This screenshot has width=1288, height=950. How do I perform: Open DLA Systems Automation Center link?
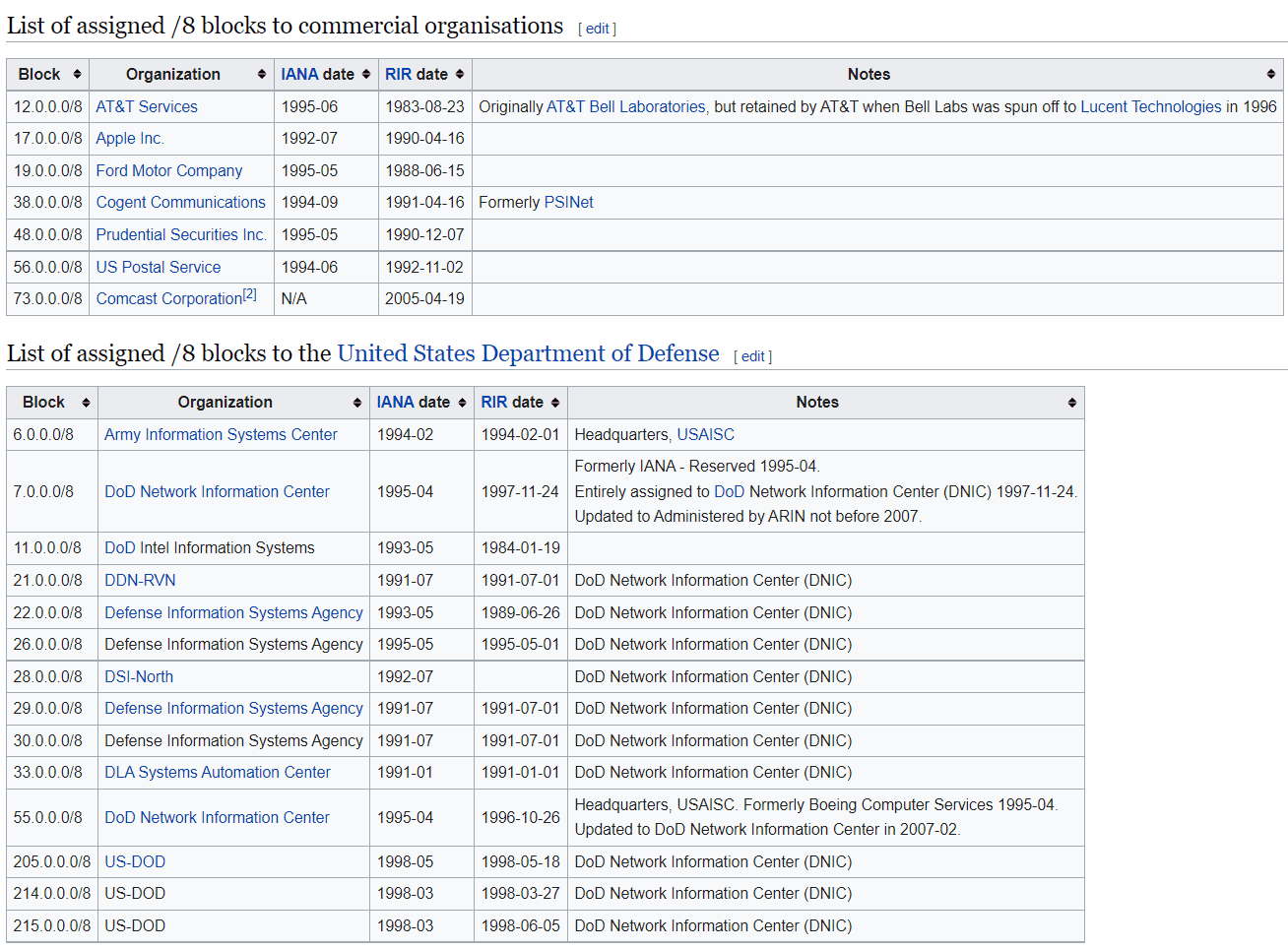pyautogui.click(x=218, y=773)
